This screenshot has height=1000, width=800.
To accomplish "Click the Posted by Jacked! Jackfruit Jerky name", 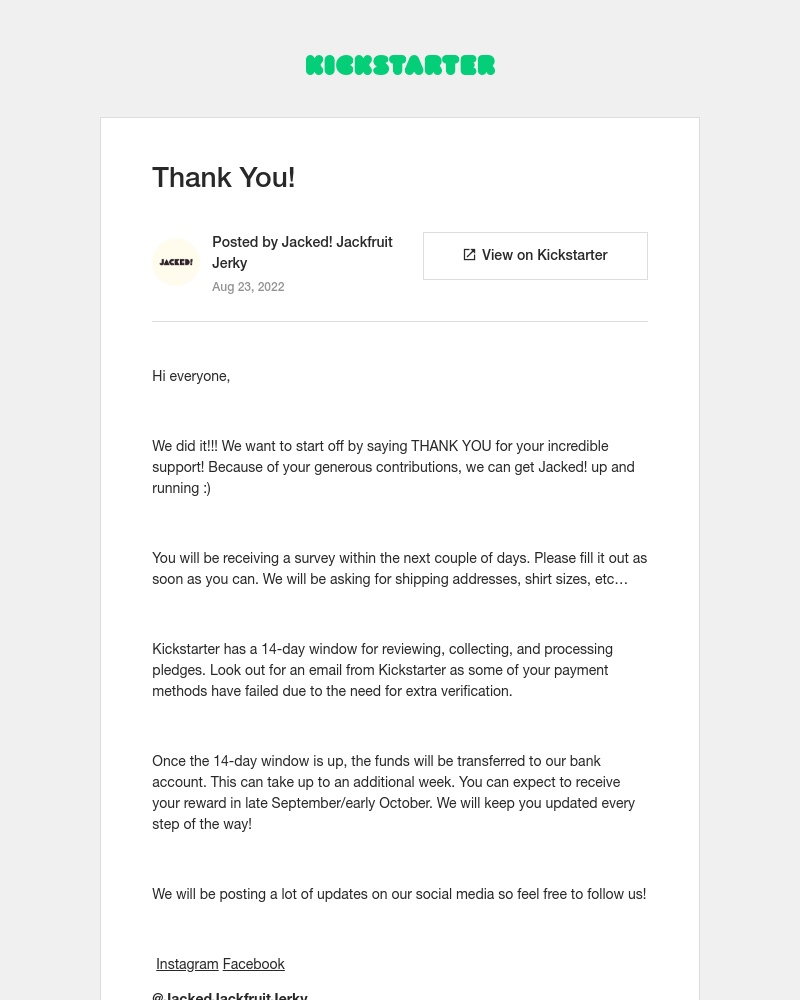I will 302,252.
